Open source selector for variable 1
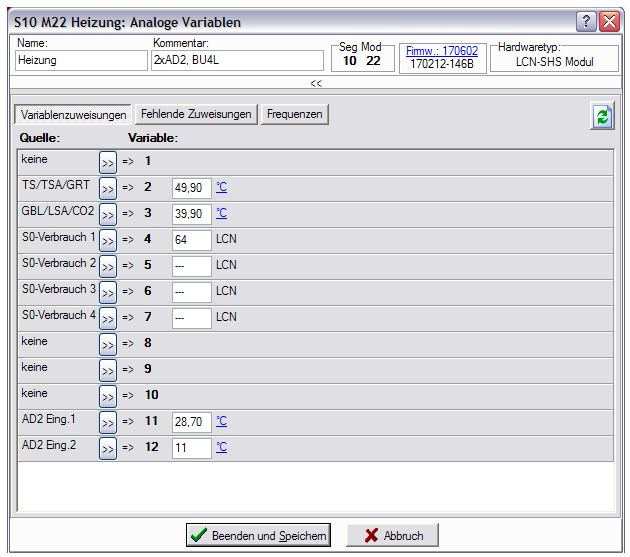 pyautogui.click(x=108, y=162)
